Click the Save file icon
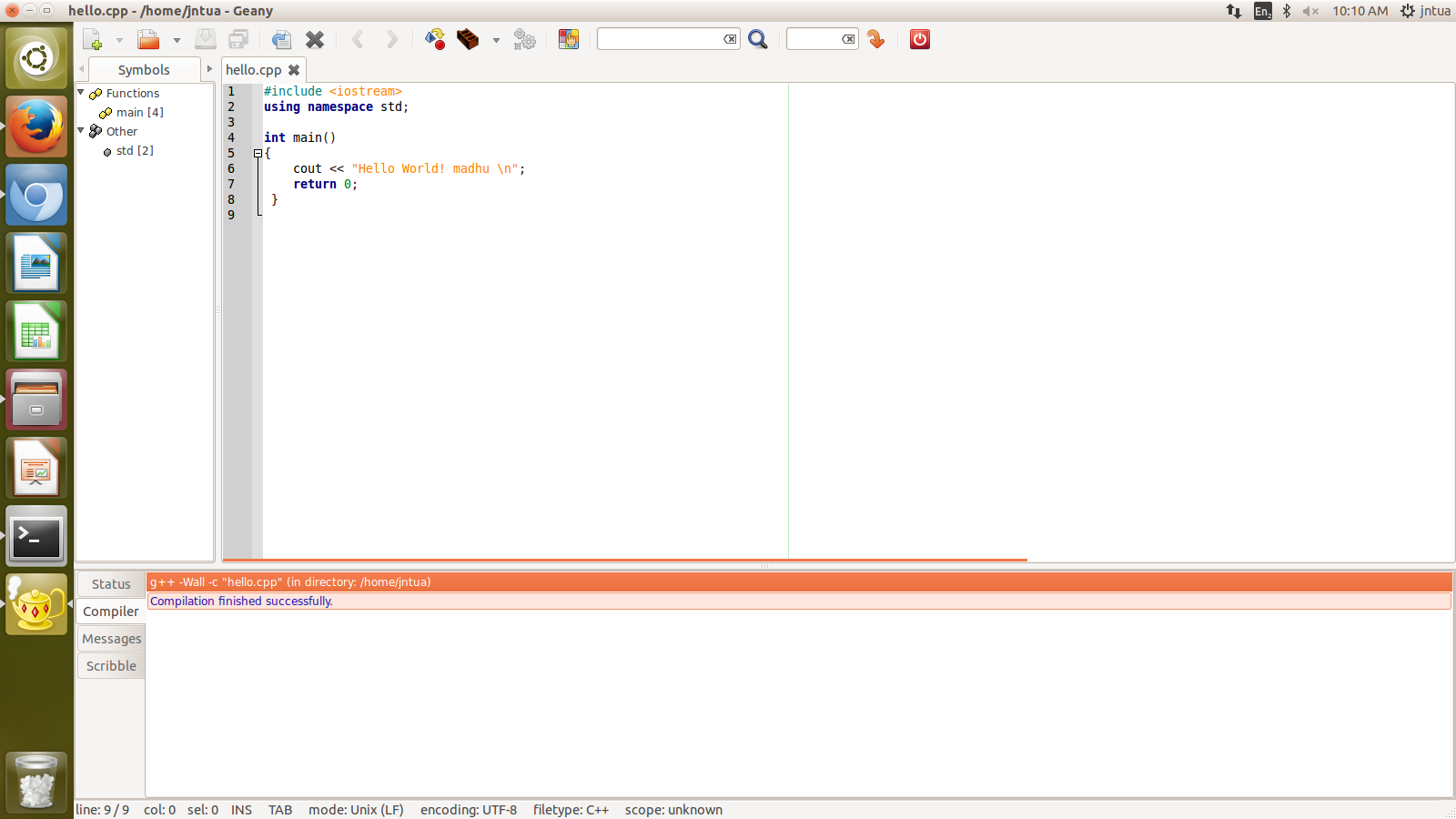Image resolution: width=1456 pixels, height=819 pixels. [x=206, y=39]
